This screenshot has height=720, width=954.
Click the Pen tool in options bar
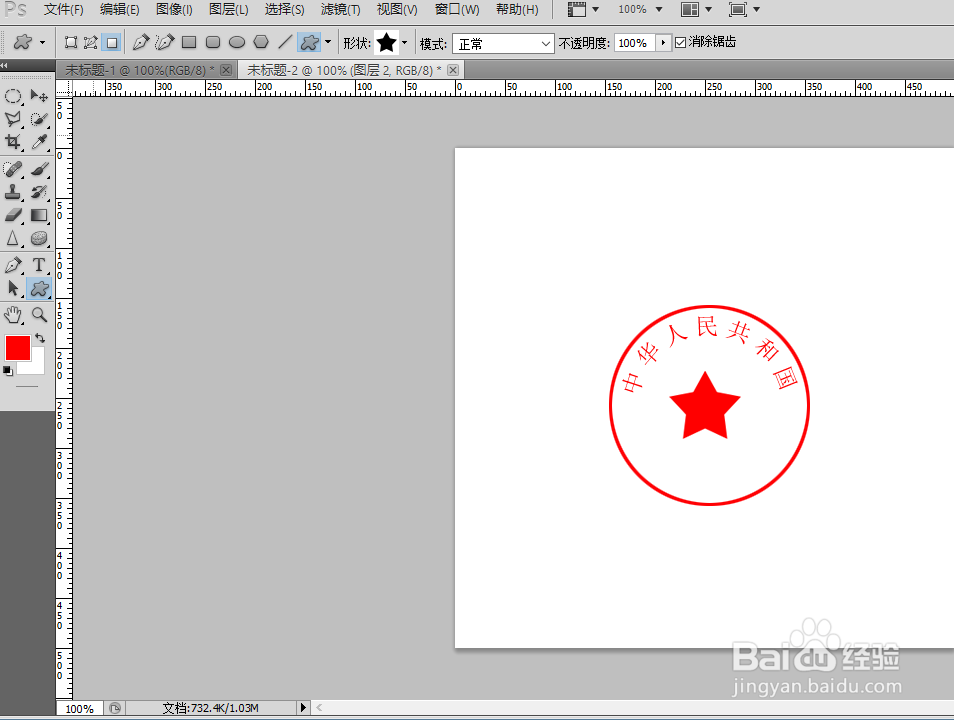point(141,43)
